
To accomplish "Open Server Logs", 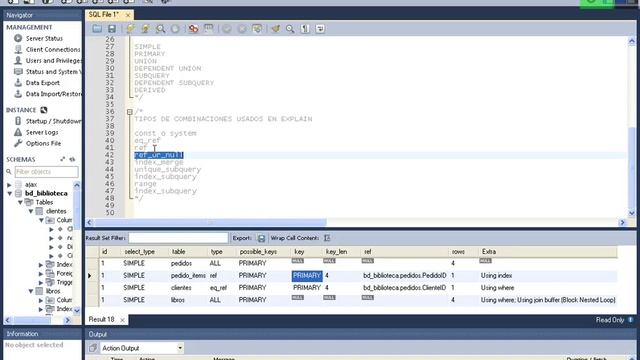I will [x=42, y=132].
